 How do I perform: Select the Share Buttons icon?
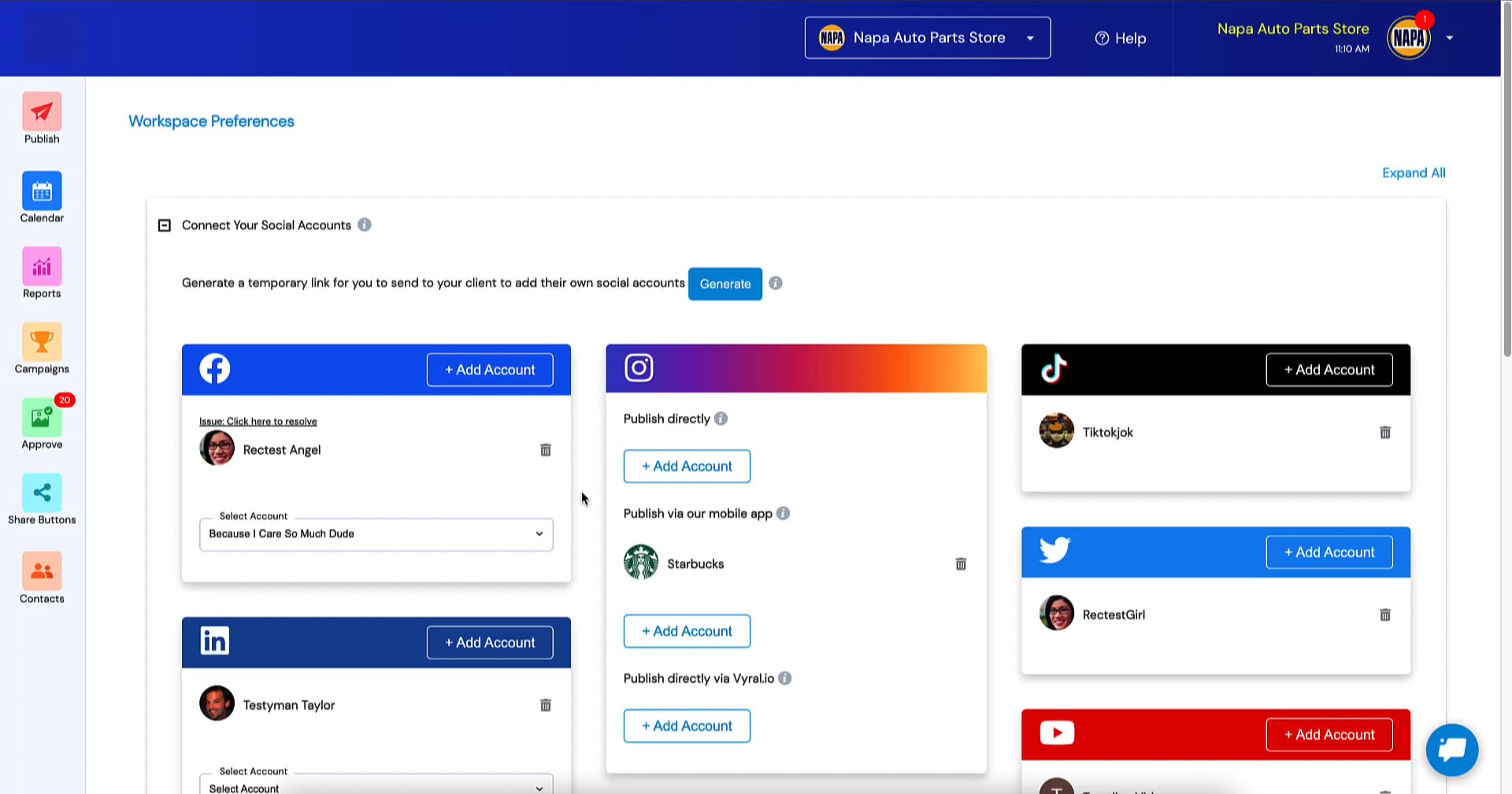42,492
